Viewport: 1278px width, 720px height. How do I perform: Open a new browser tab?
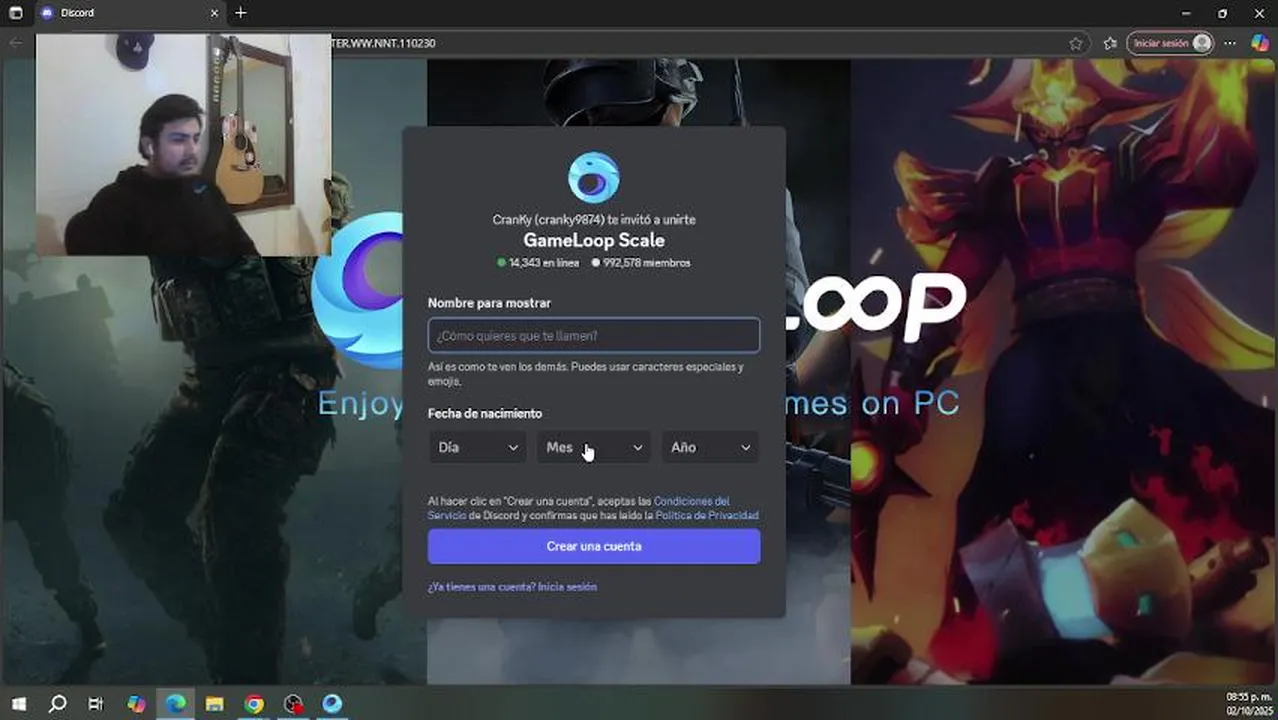pyautogui.click(x=241, y=13)
